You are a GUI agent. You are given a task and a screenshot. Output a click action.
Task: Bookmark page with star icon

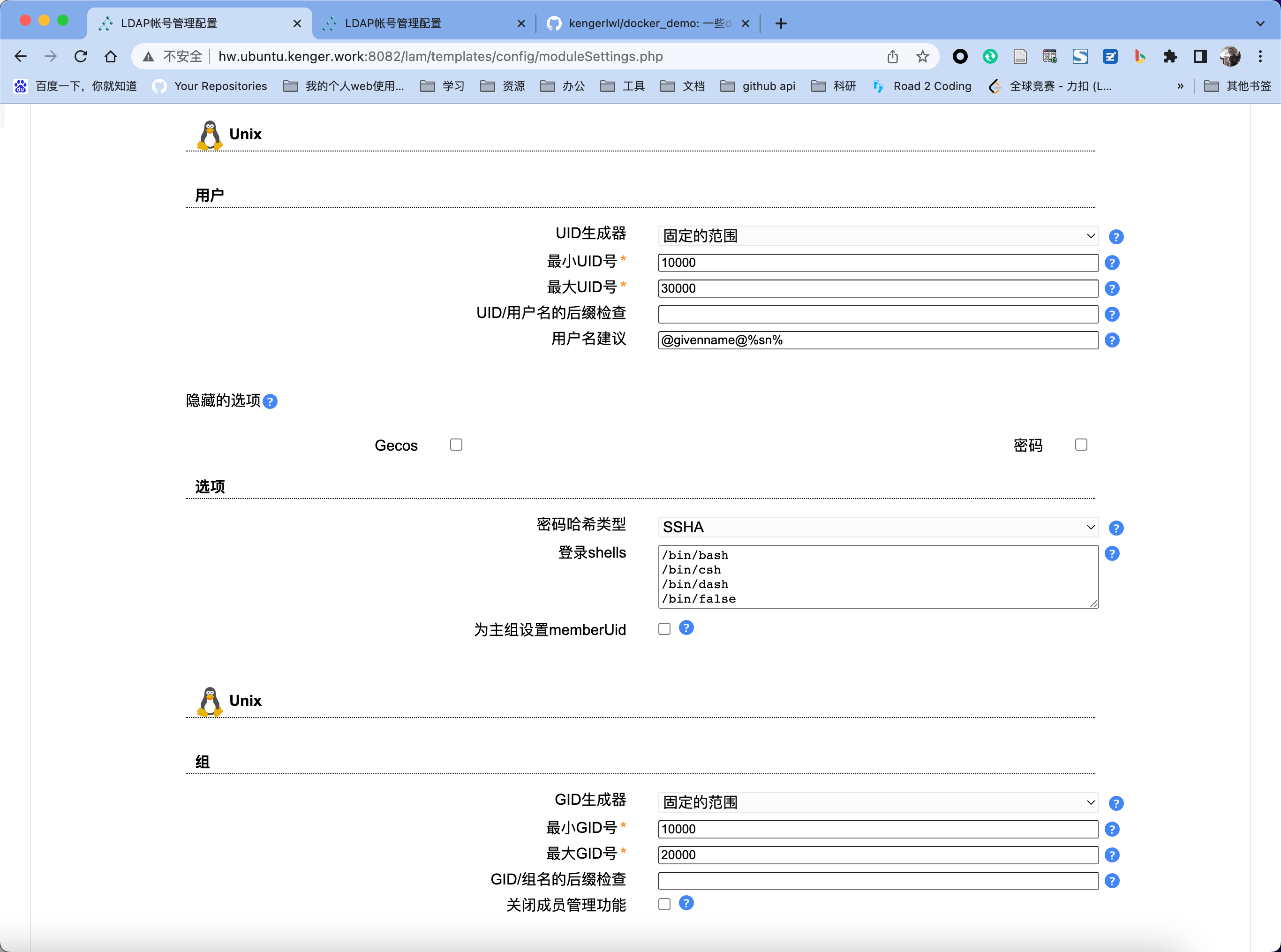pos(922,56)
